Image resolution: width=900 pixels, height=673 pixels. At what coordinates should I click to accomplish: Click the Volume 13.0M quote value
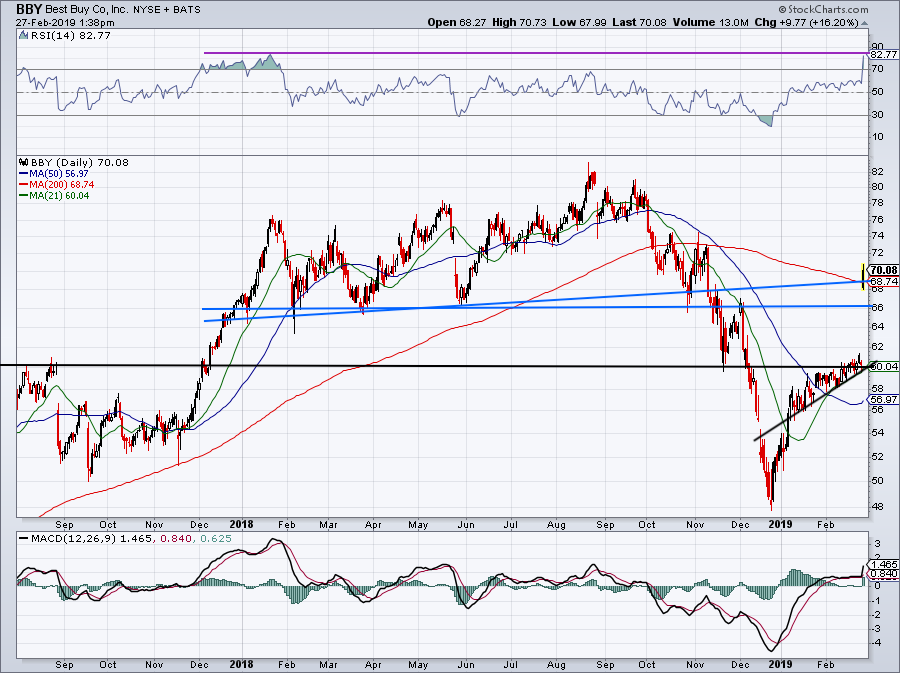click(710, 22)
